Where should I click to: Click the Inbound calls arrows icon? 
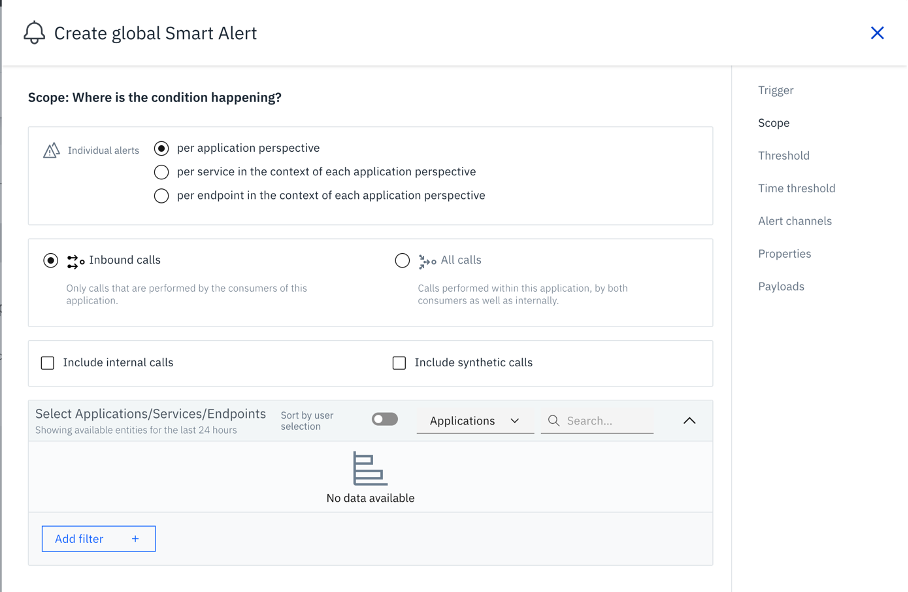(x=76, y=261)
